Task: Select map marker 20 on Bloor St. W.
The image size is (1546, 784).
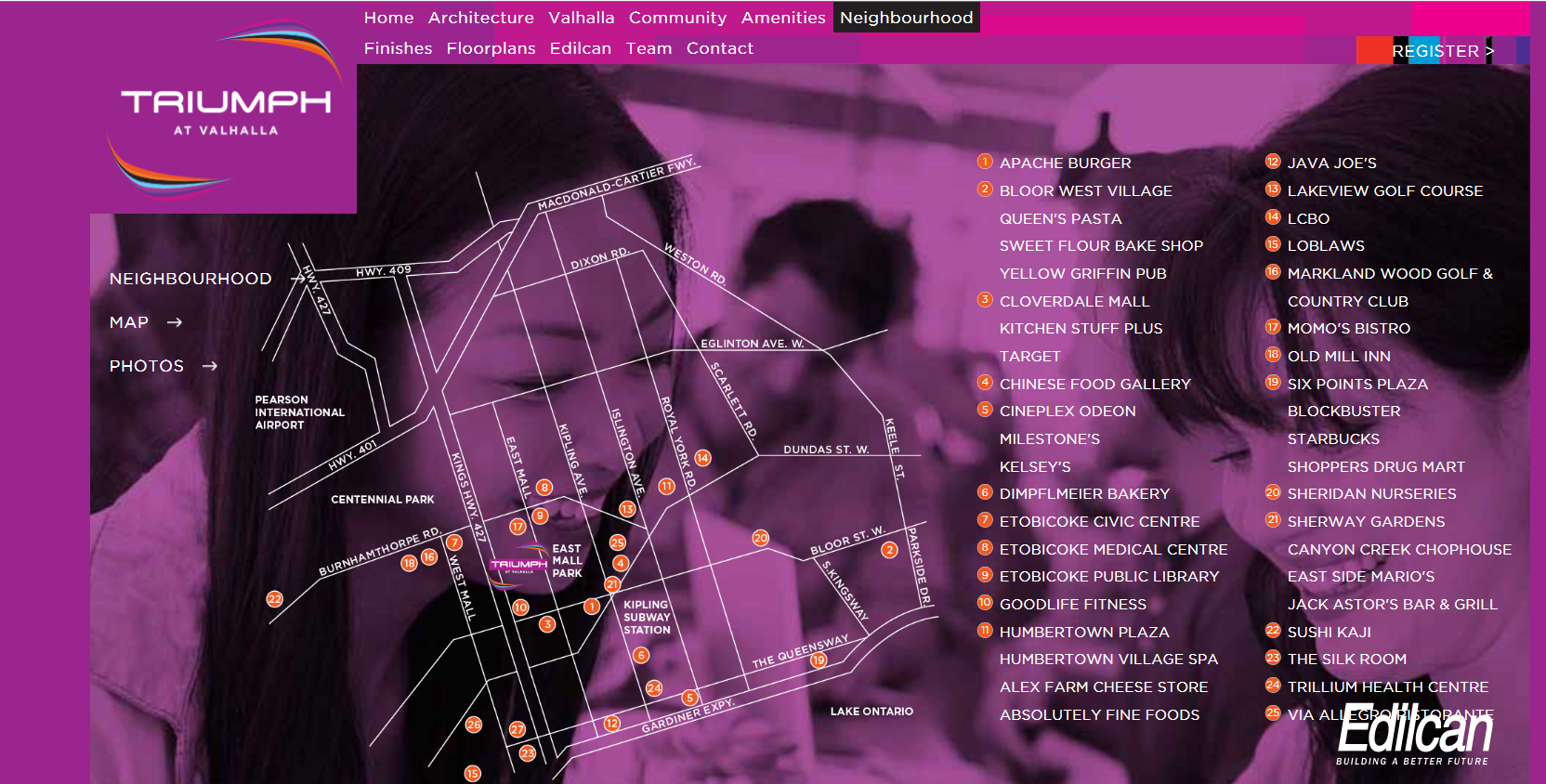Action: [761, 538]
